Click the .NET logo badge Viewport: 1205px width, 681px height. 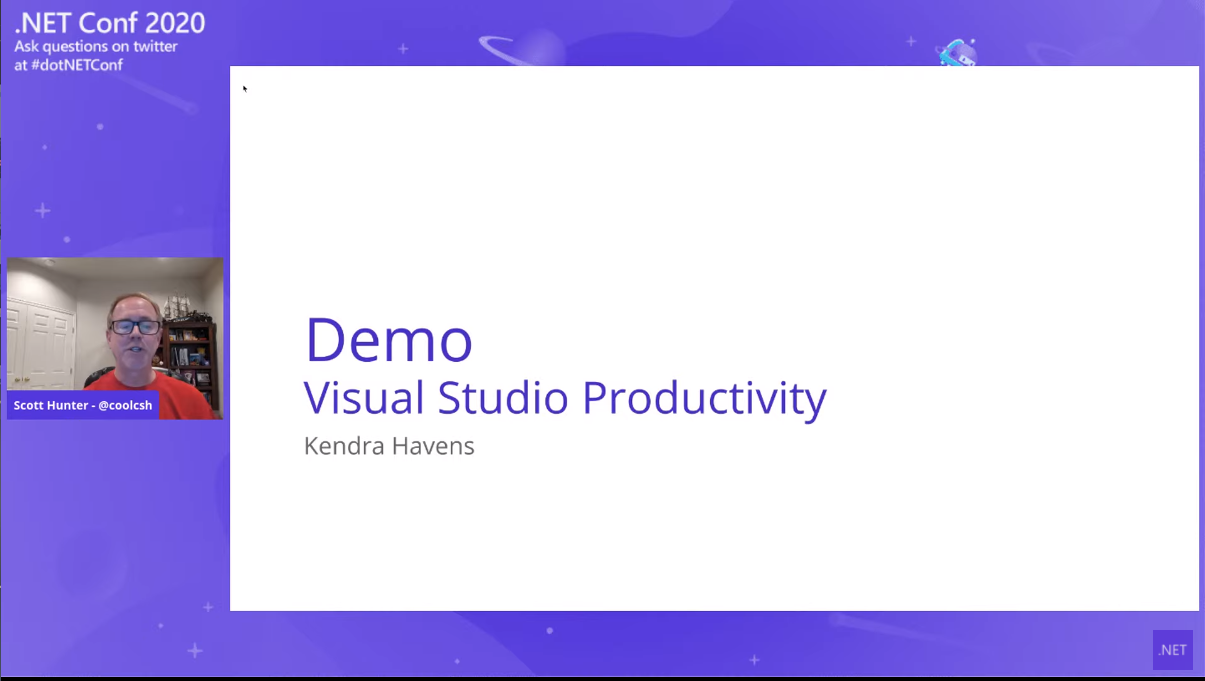1172,649
